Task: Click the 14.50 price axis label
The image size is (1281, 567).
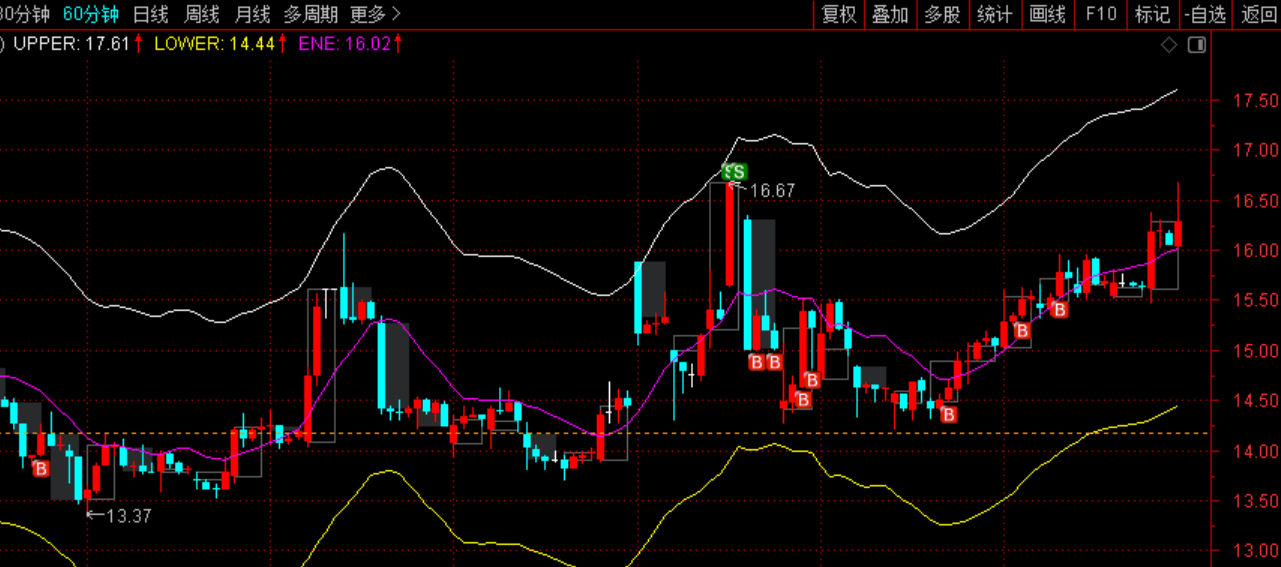Action: (x=1255, y=401)
